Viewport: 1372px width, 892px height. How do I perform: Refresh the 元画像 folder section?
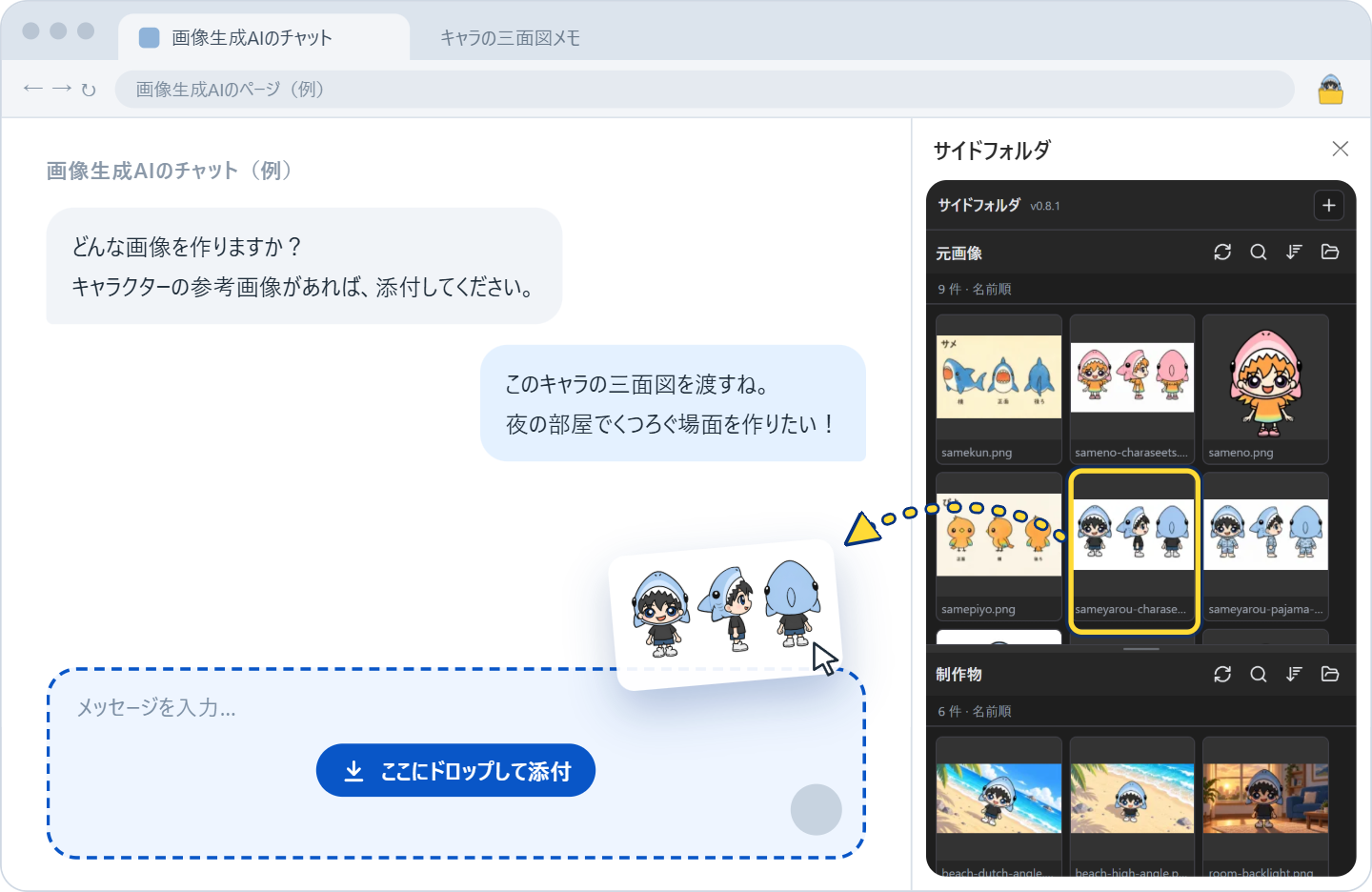(1222, 252)
